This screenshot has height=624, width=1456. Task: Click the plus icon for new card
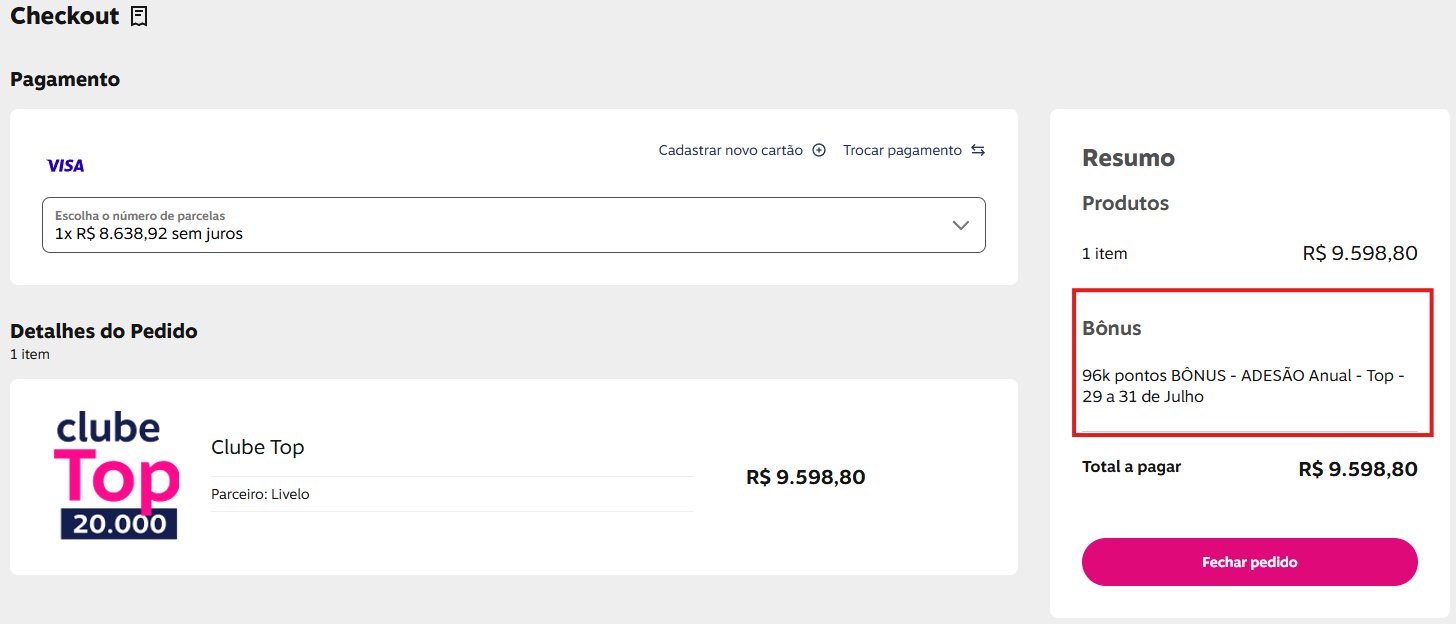coord(819,150)
